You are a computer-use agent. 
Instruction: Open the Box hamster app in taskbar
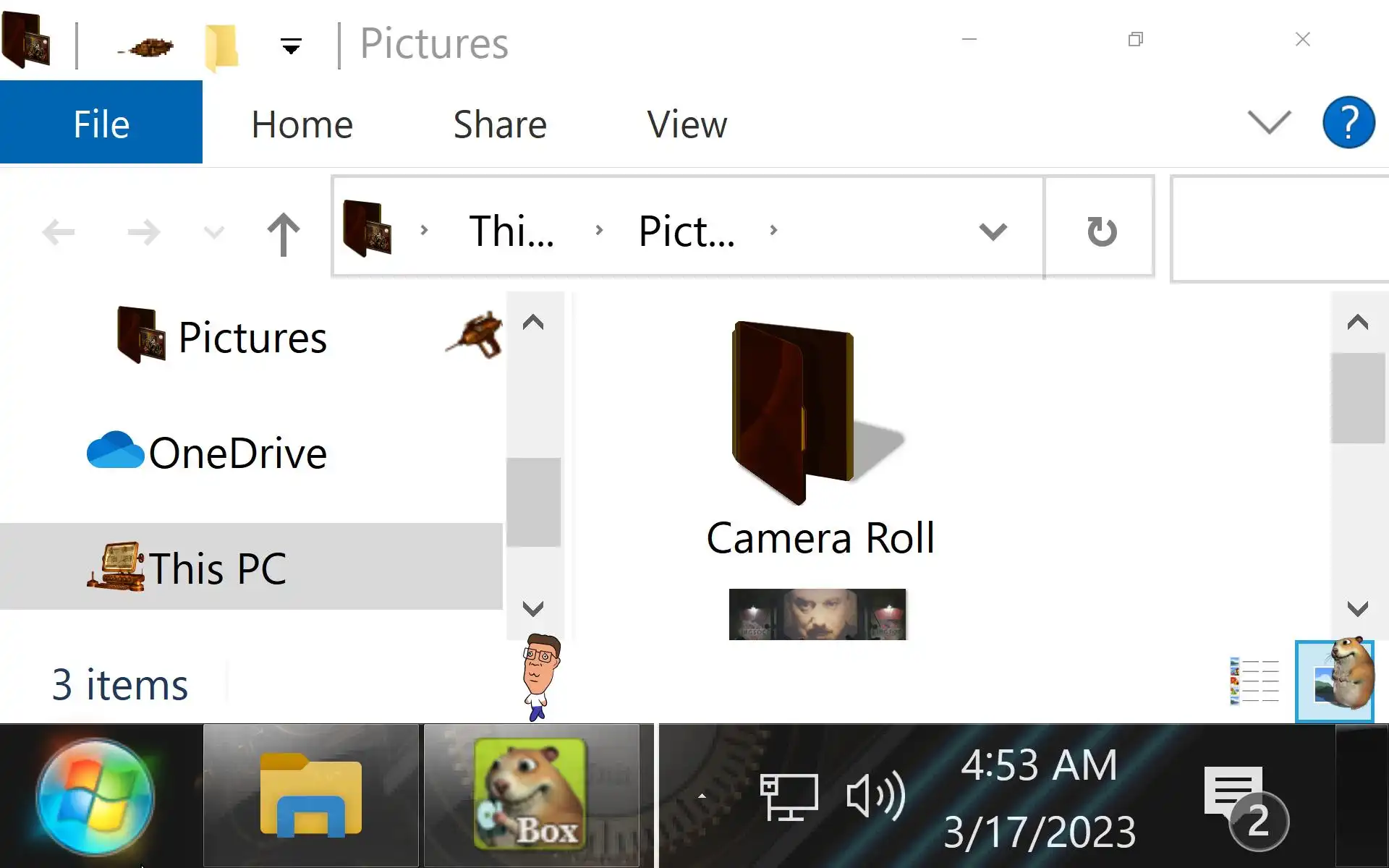point(532,795)
